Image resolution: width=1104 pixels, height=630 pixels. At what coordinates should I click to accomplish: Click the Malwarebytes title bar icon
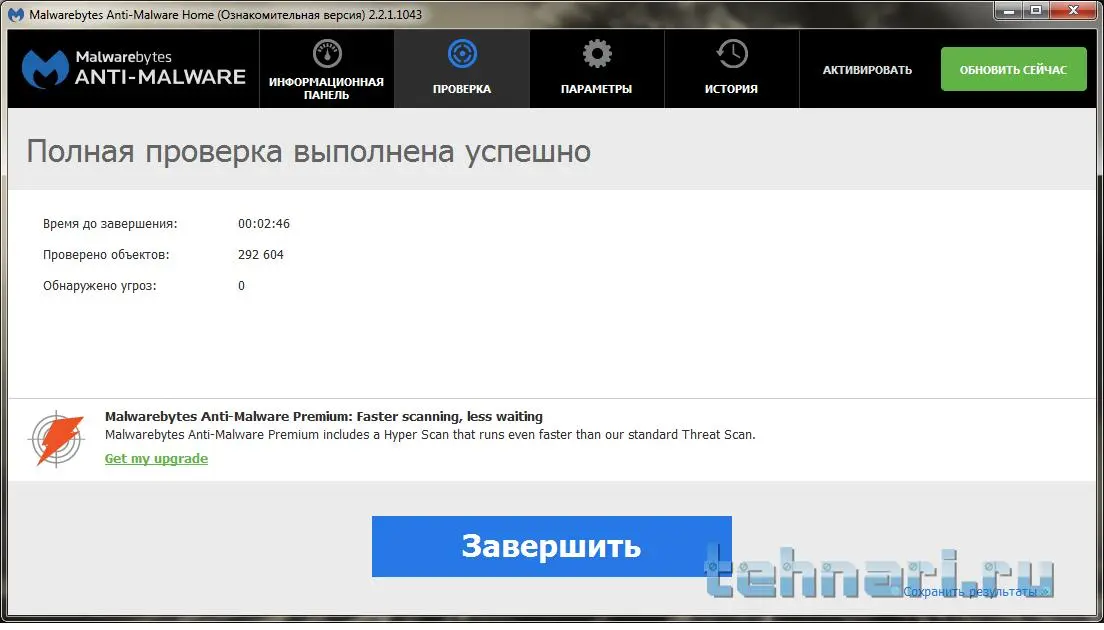[x=15, y=15]
